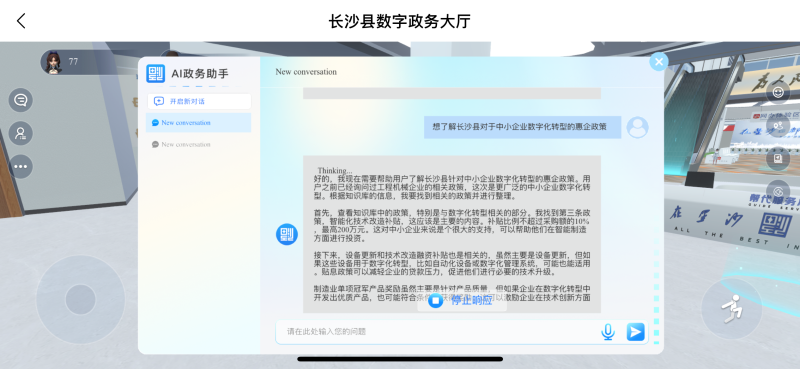Stop the response with 停止响应

(462, 300)
